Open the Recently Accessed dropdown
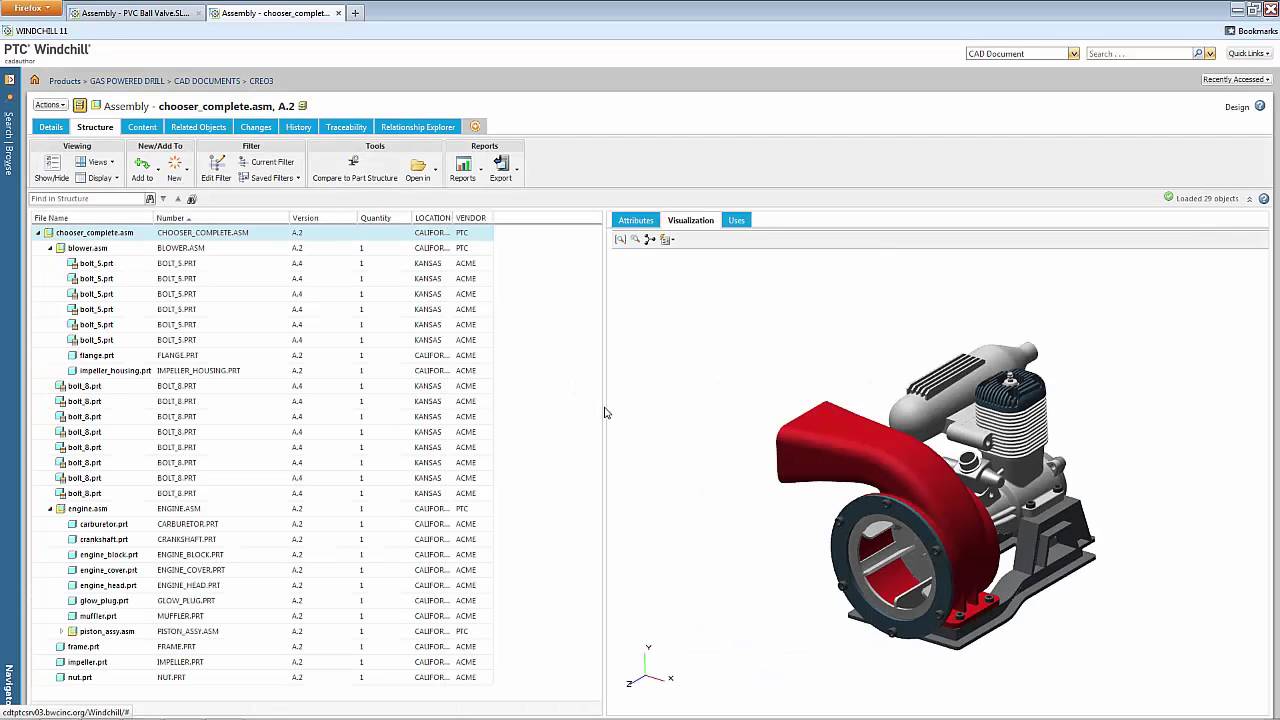The height and width of the screenshot is (720, 1280). tap(1237, 79)
